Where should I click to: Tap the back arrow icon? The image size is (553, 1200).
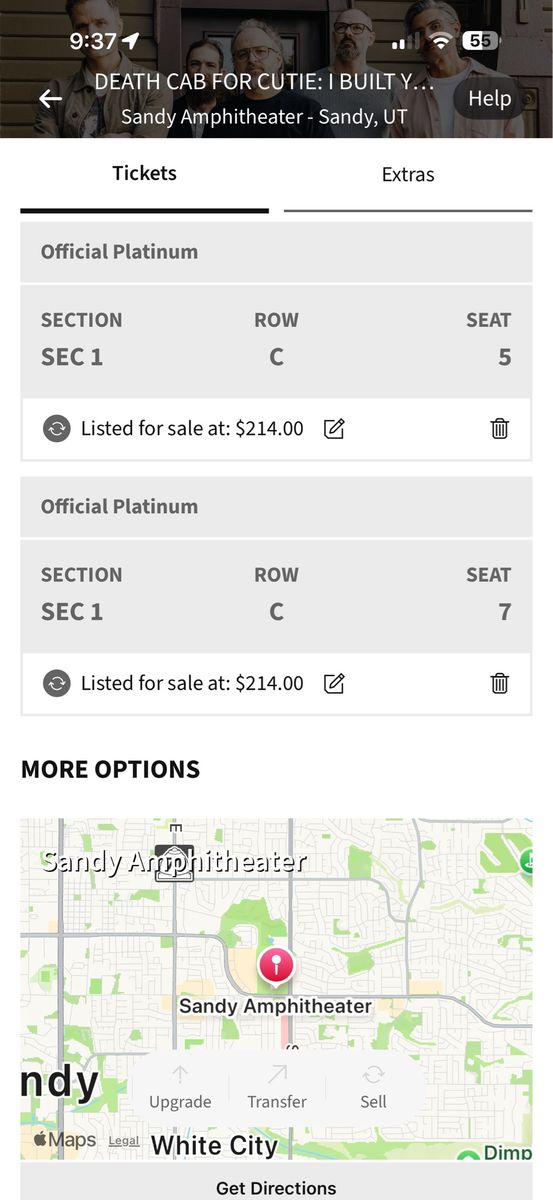click(x=50, y=98)
